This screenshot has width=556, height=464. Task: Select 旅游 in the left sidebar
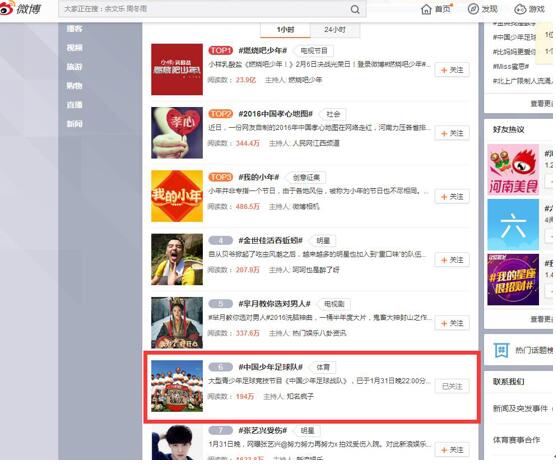(74, 67)
